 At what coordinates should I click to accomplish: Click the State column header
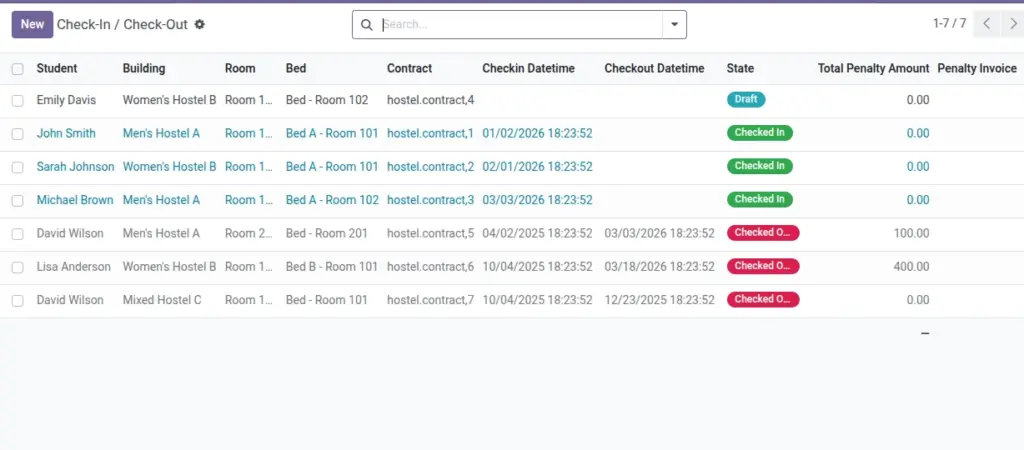pyautogui.click(x=740, y=68)
